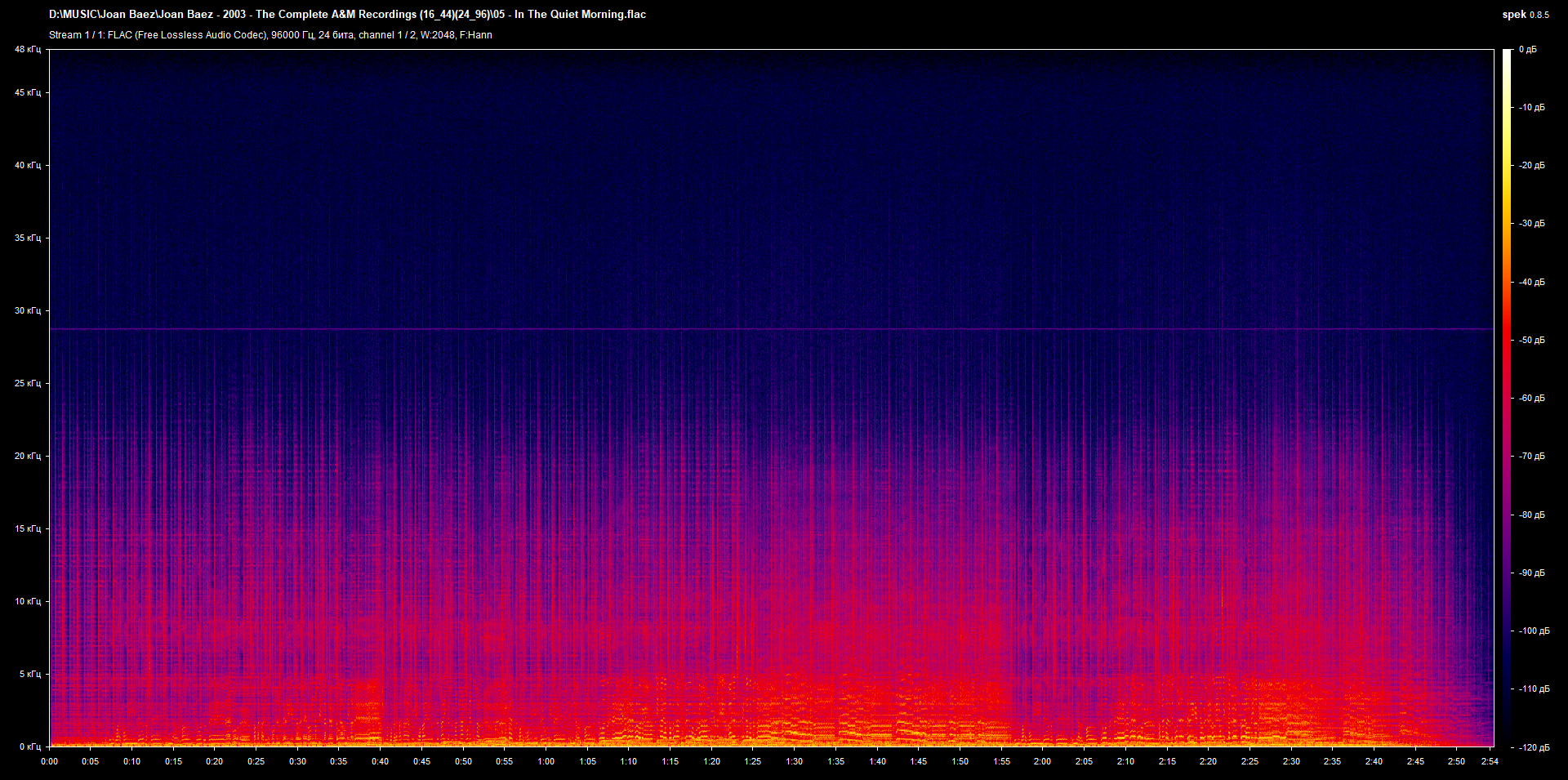Click the 10 кГц frequency axis label

coord(28,602)
